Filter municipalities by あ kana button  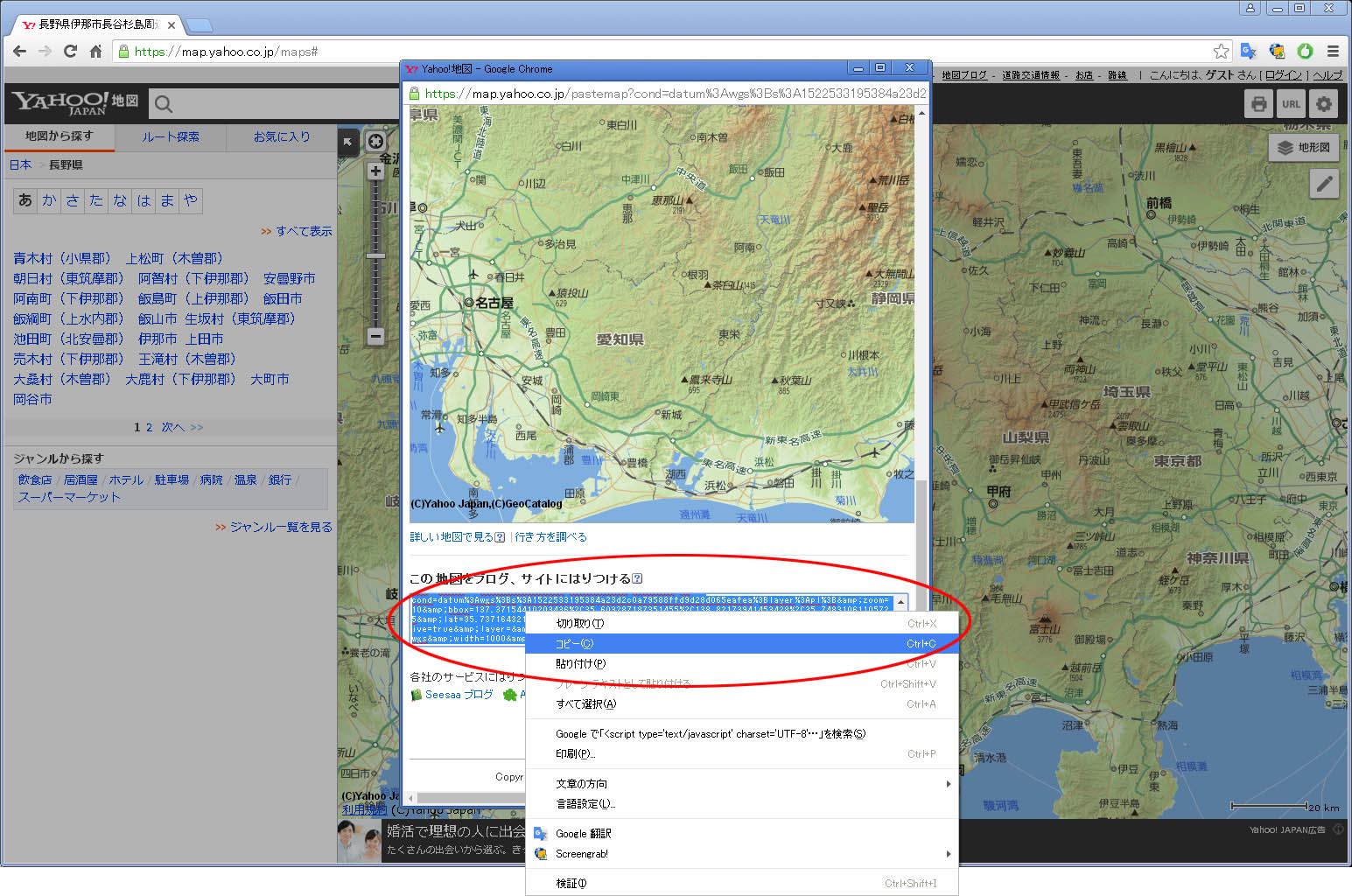click(25, 200)
